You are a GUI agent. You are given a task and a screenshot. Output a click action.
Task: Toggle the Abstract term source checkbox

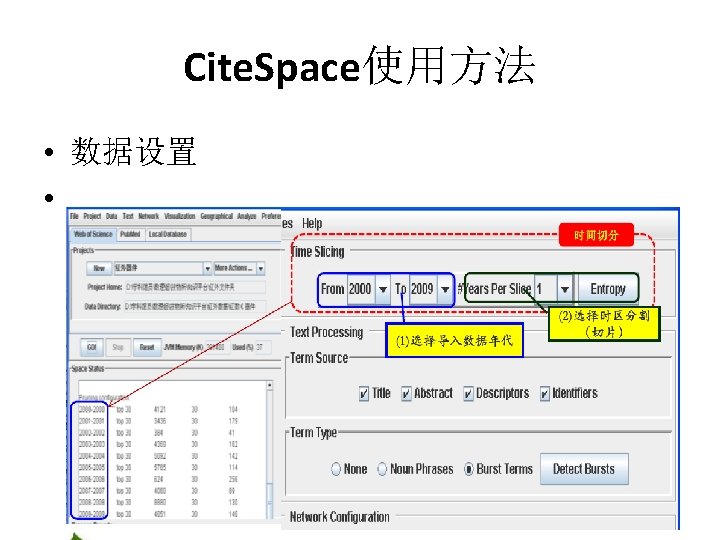tap(406, 394)
